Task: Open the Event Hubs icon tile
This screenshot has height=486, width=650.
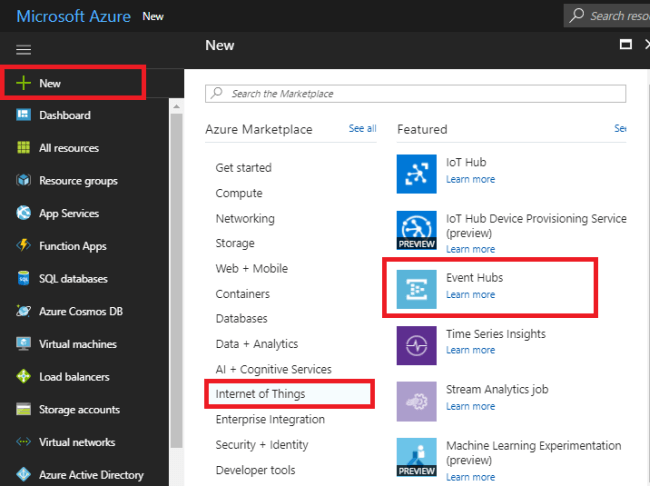Action: tap(416, 288)
